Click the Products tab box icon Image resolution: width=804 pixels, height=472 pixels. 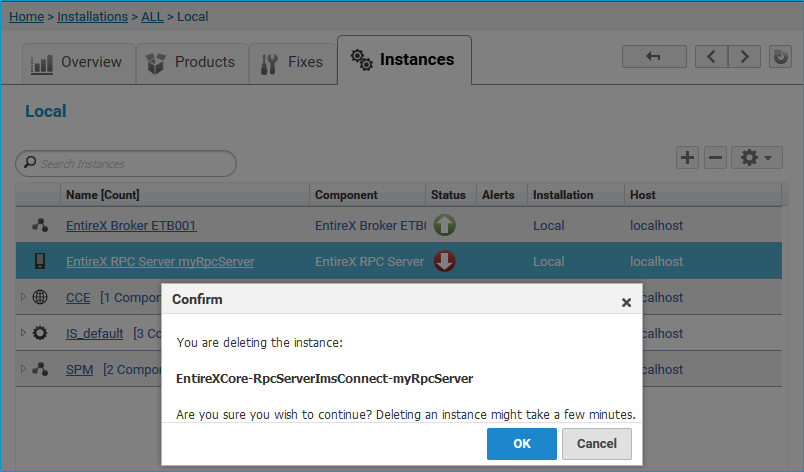click(x=155, y=64)
